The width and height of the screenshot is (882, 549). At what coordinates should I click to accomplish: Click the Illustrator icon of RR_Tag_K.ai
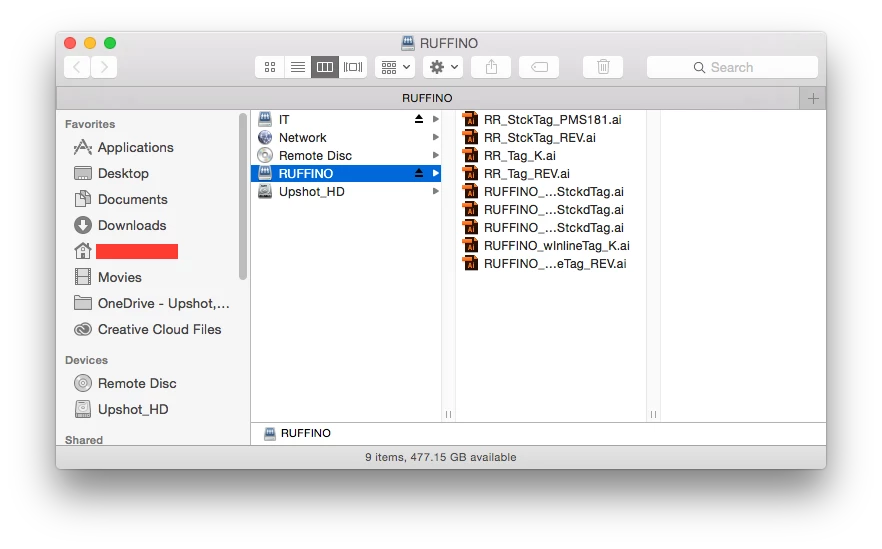470,155
